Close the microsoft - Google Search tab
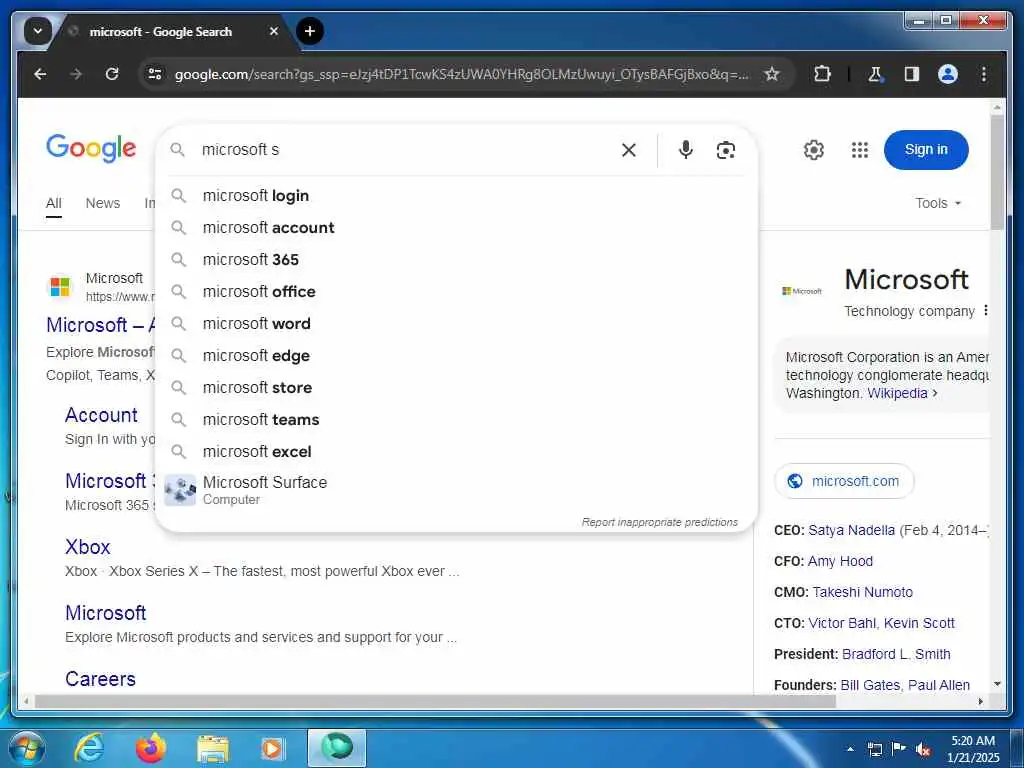The height and width of the screenshot is (768, 1024). [x=274, y=31]
